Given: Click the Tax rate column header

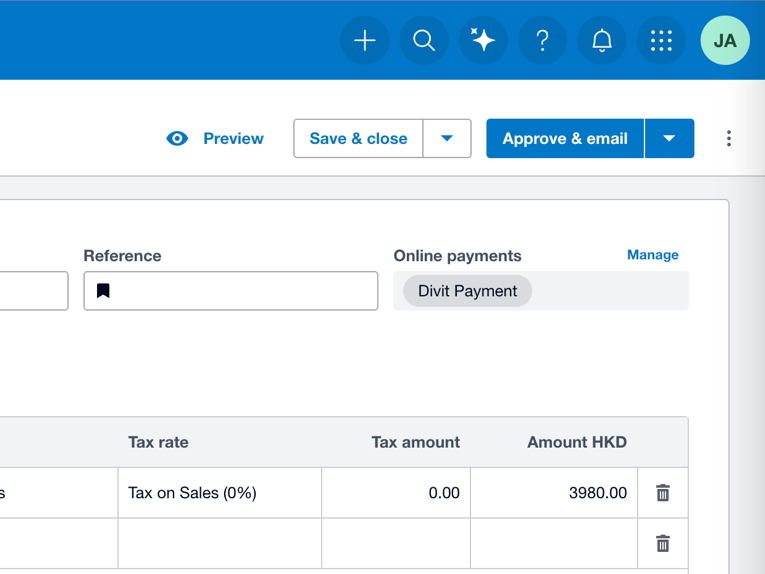Looking at the screenshot, I should [x=158, y=442].
